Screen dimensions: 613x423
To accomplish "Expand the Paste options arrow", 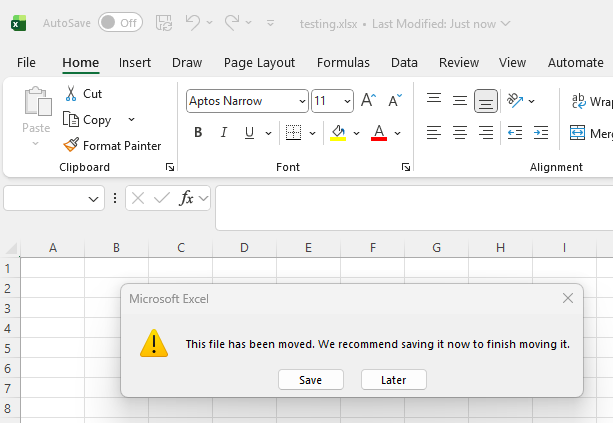I will [36, 143].
